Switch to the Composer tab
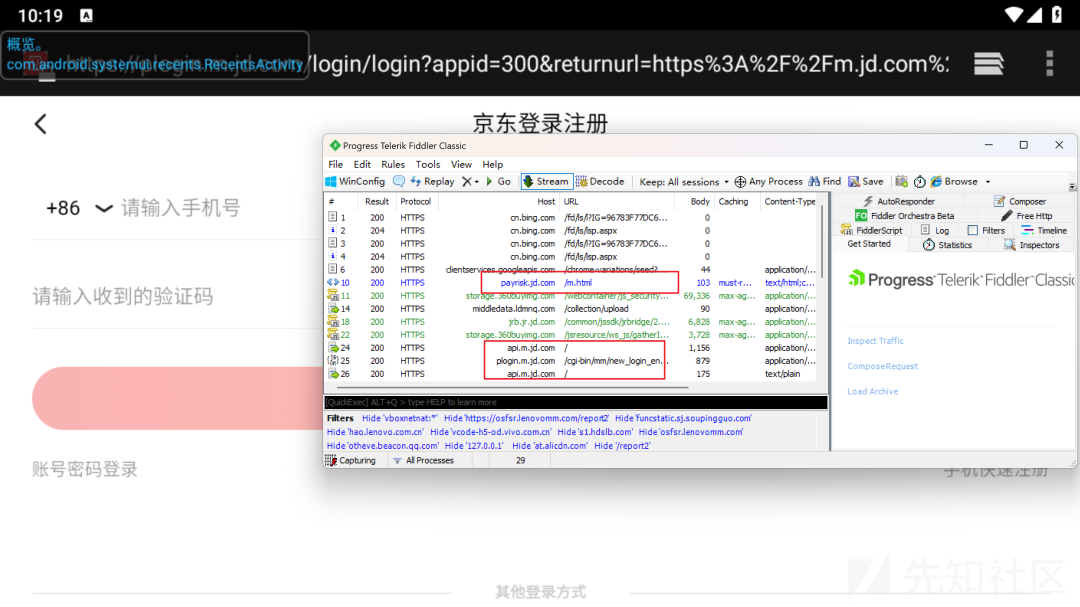Screen dimensions: 1080x607 1020,202
